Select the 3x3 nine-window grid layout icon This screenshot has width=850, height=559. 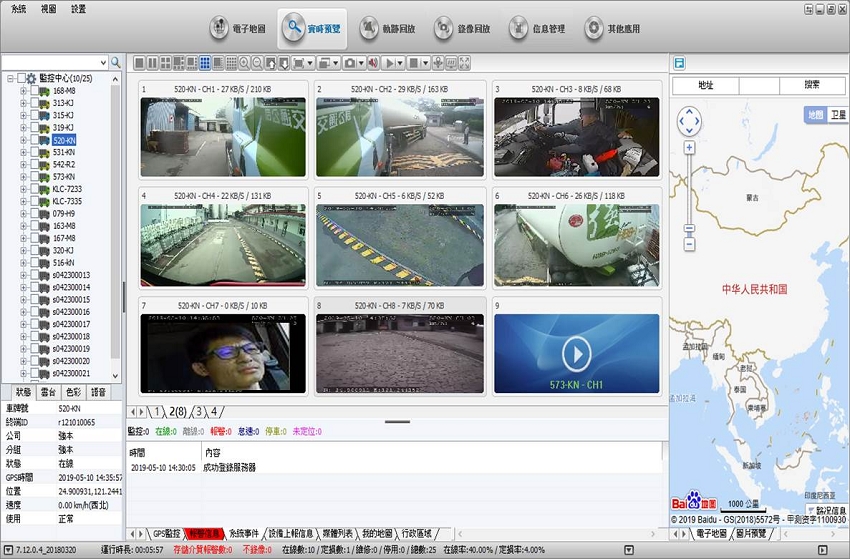(205, 63)
